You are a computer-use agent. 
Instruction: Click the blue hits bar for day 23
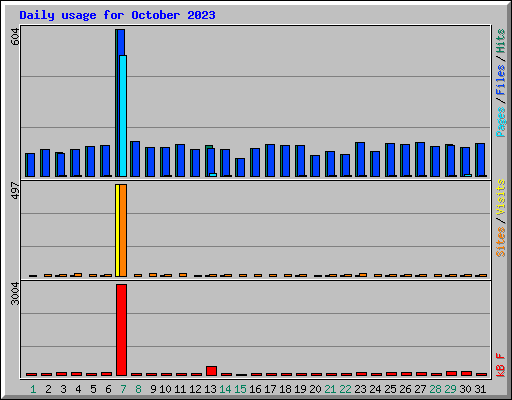360,159
